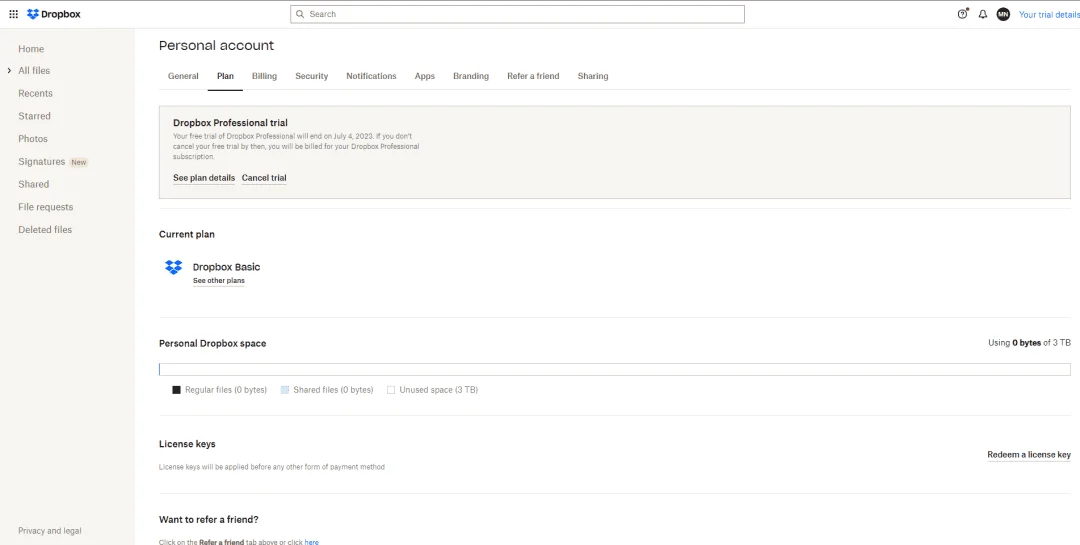The image size is (1080, 545).
Task: Open the MN account avatar menu
Action: (1004, 14)
